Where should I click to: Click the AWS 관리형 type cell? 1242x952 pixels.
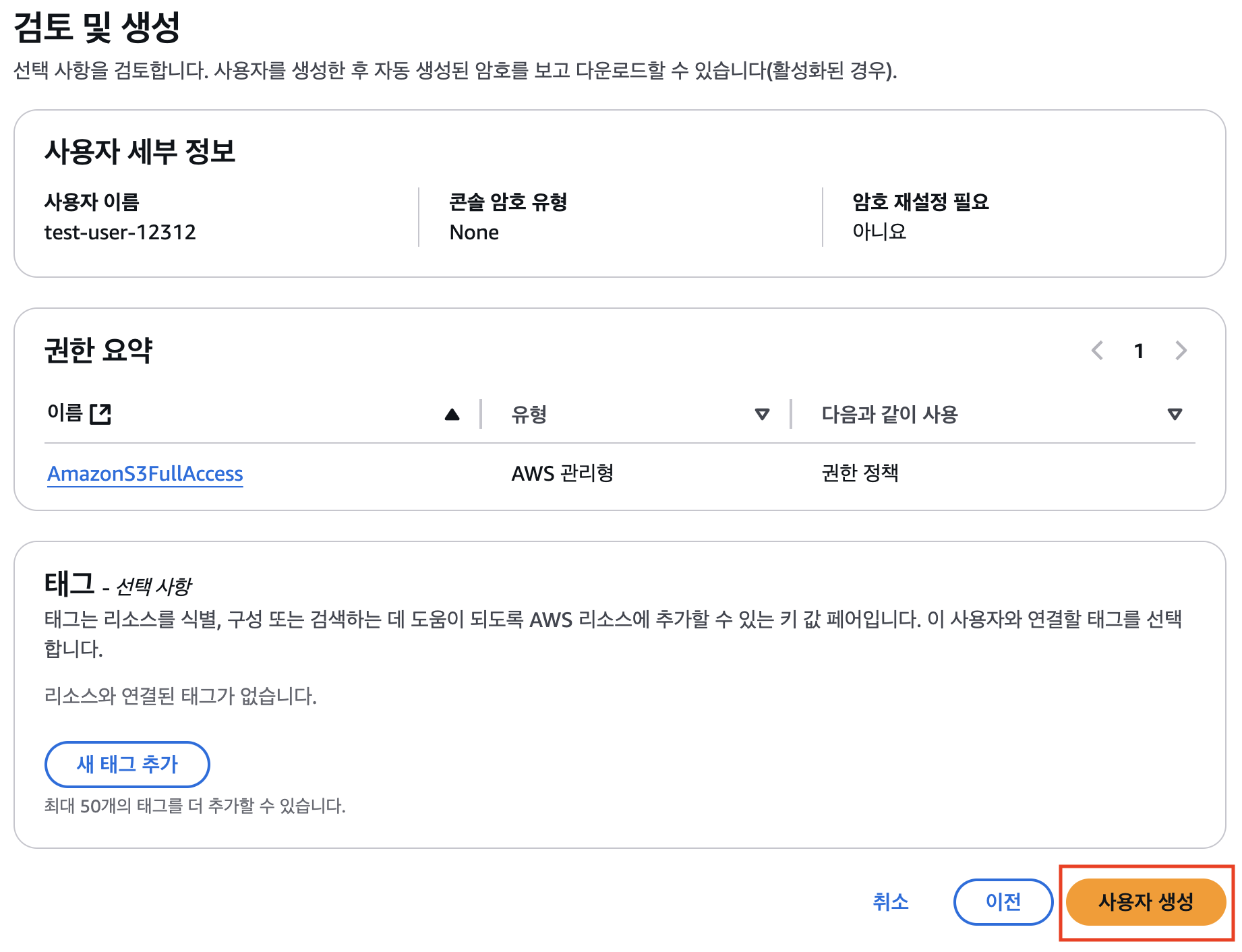coord(562,473)
